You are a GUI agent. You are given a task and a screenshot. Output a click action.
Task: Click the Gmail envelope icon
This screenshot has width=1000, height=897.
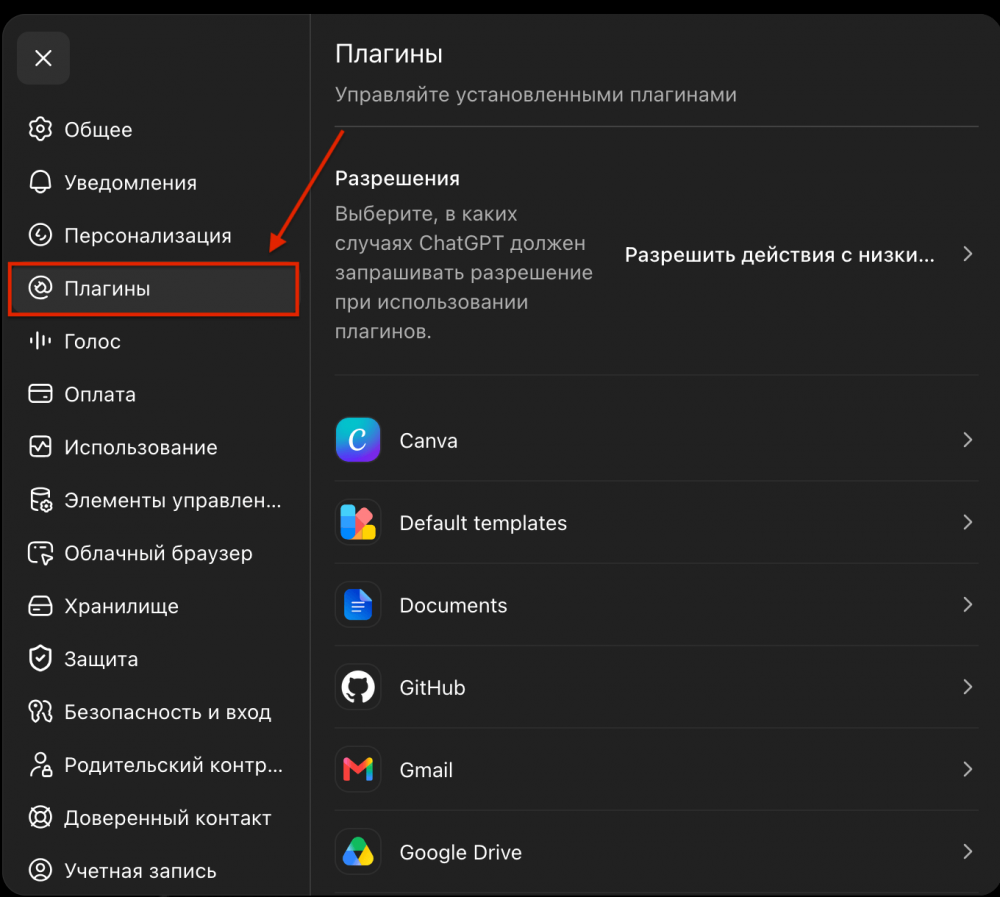click(358, 769)
